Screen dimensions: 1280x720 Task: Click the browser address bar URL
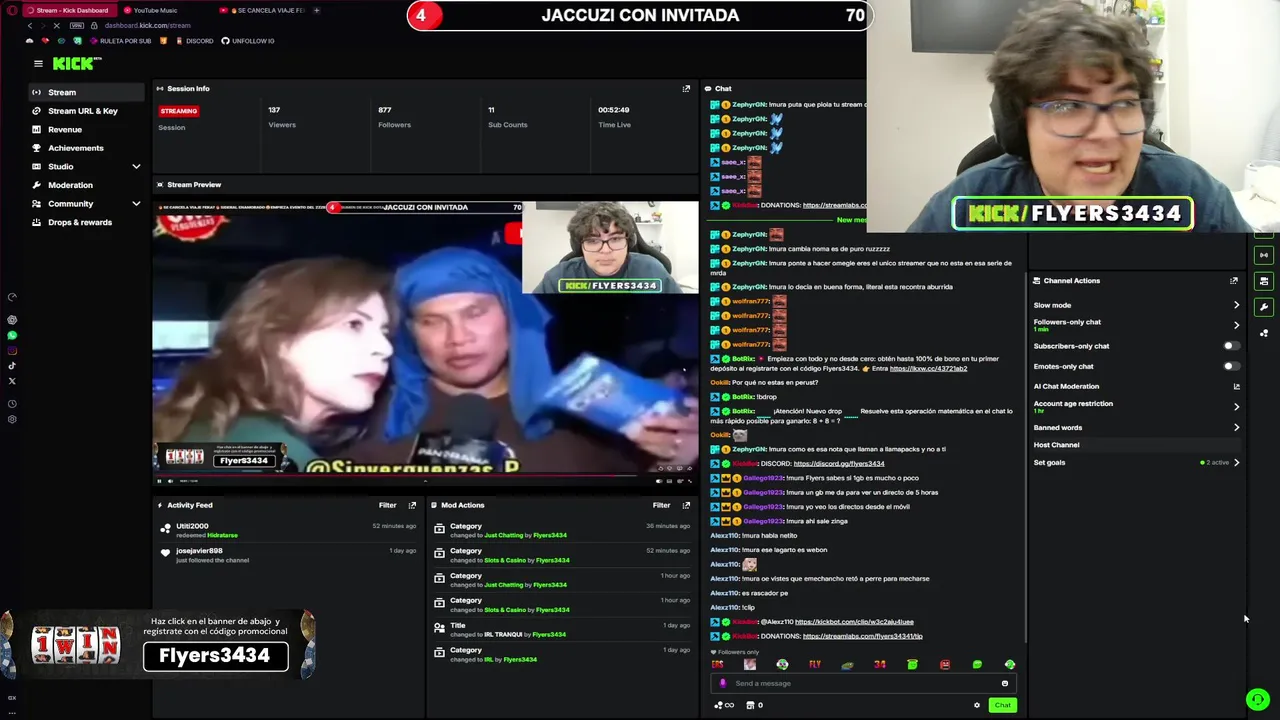pos(147,25)
